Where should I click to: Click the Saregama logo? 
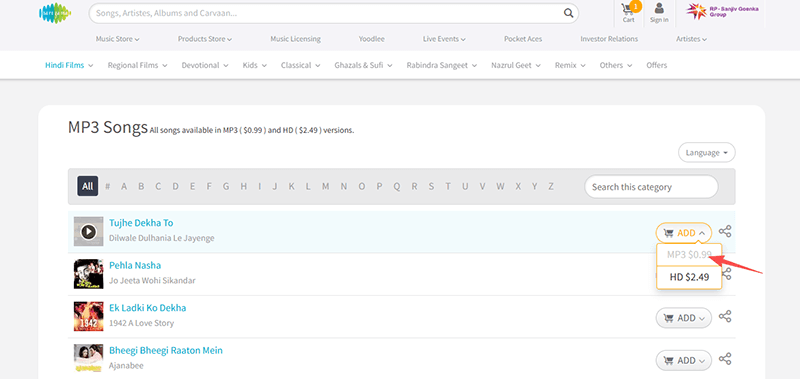click(55, 13)
